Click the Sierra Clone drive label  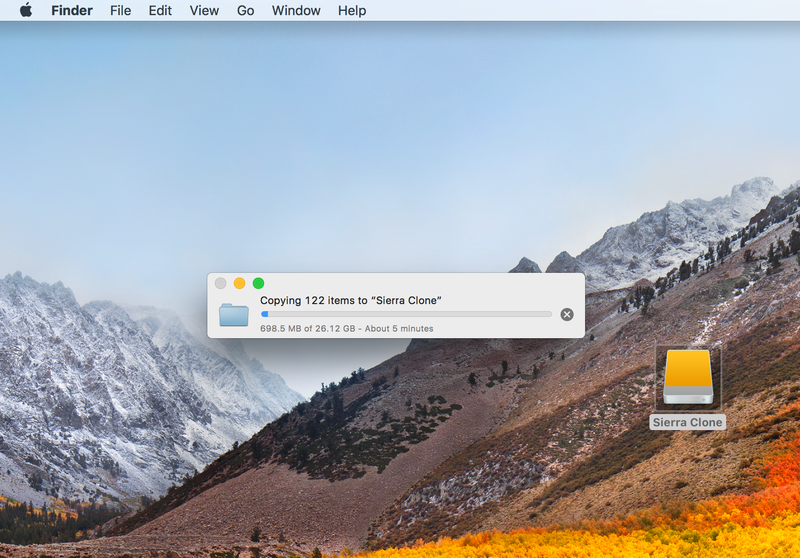687,422
